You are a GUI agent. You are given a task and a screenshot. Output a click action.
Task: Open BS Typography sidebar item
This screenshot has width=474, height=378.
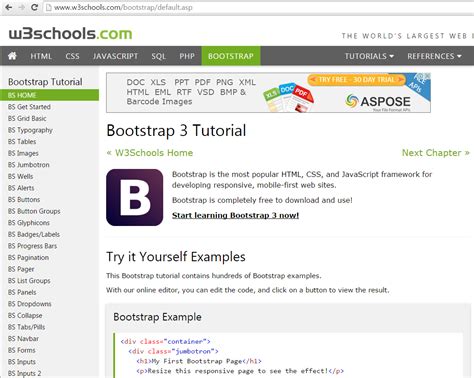point(30,130)
